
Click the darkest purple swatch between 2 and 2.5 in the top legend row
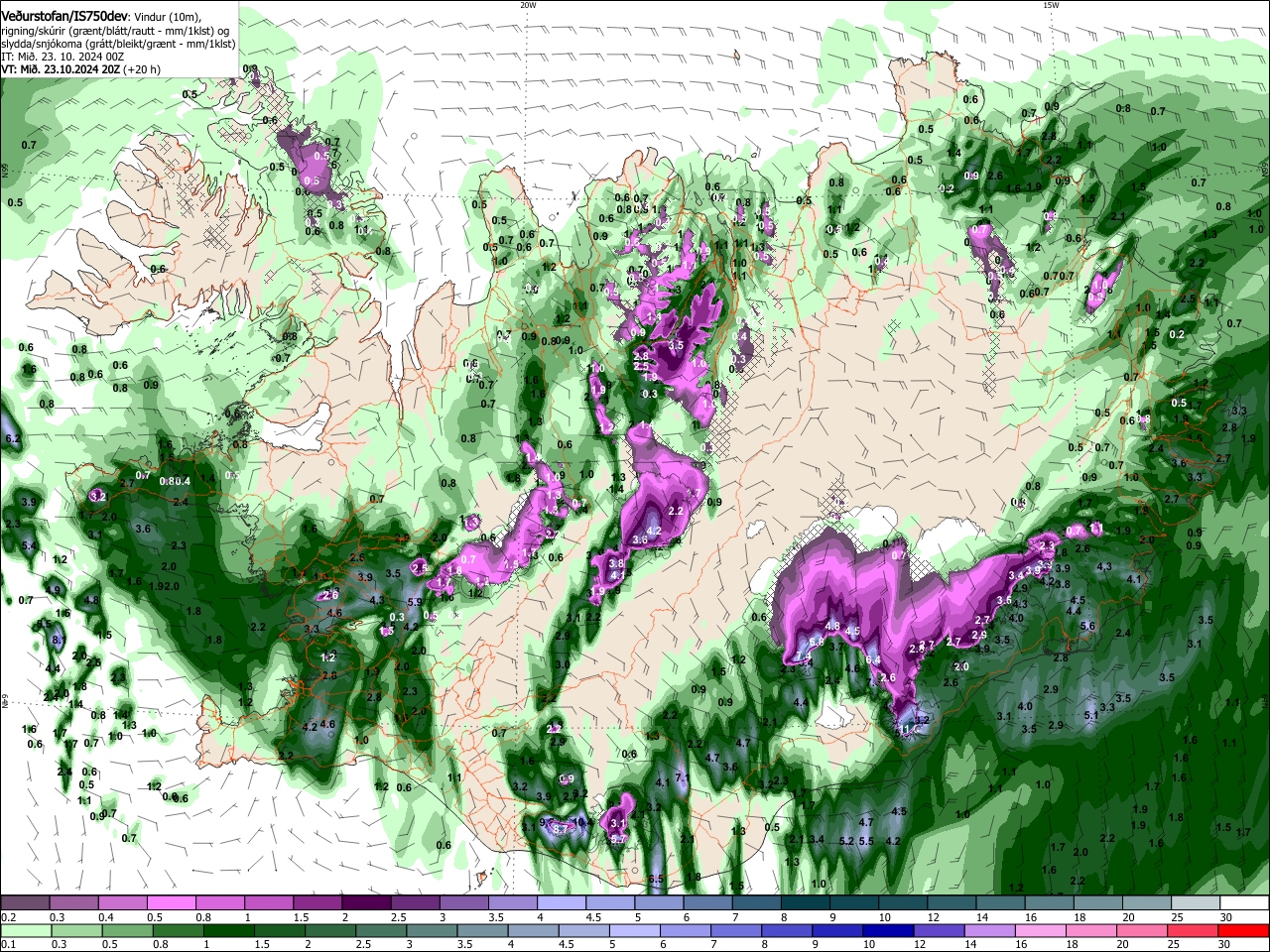pyautogui.click(x=366, y=903)
